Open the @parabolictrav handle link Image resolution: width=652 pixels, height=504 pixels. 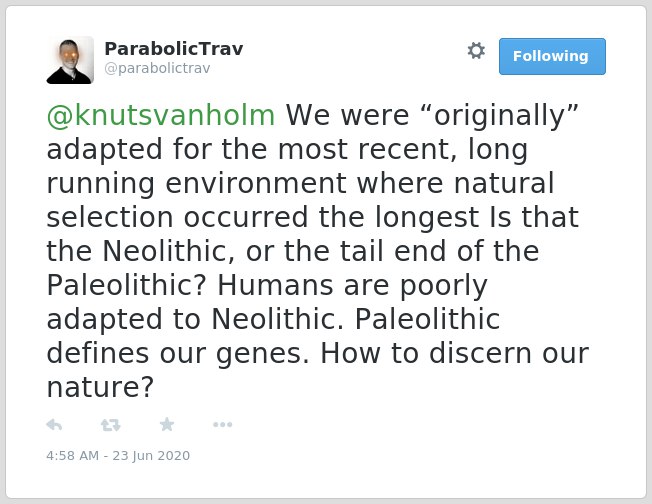tap(158, 68)
